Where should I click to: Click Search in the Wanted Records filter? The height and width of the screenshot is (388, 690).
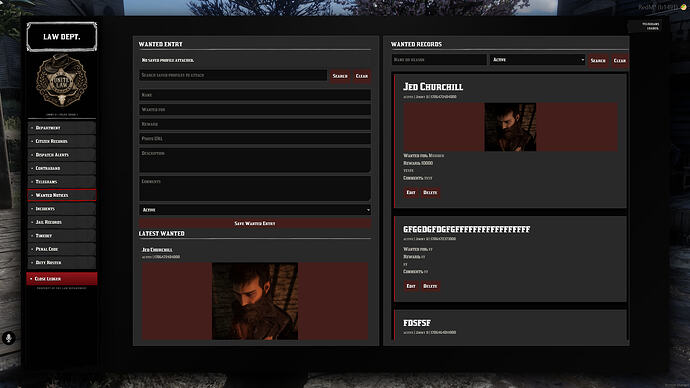click(x=598, y=60)
